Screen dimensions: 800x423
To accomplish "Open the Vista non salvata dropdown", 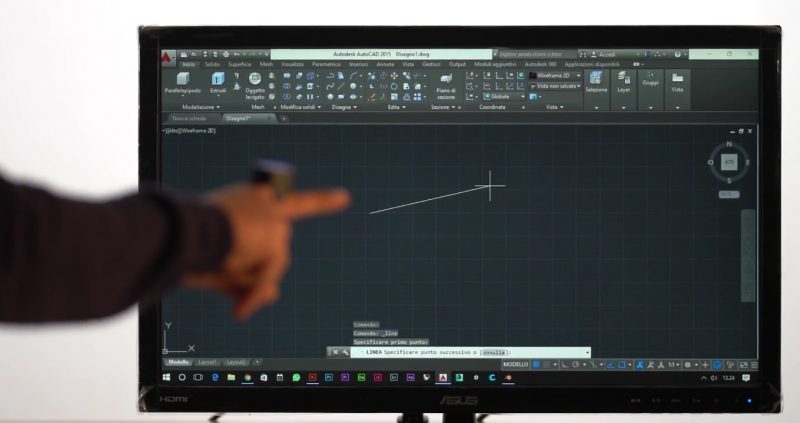I will [x=556, y=86].
